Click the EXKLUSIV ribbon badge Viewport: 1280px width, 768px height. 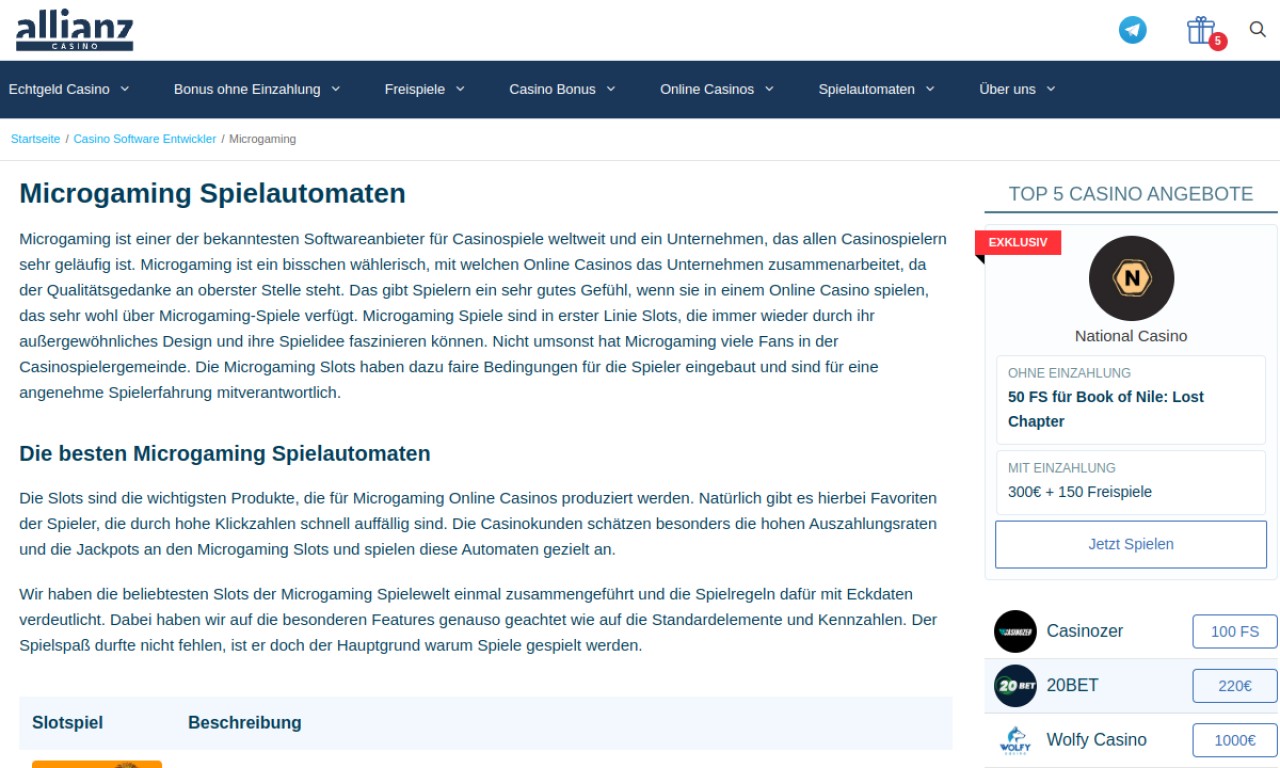(1018, 242)
